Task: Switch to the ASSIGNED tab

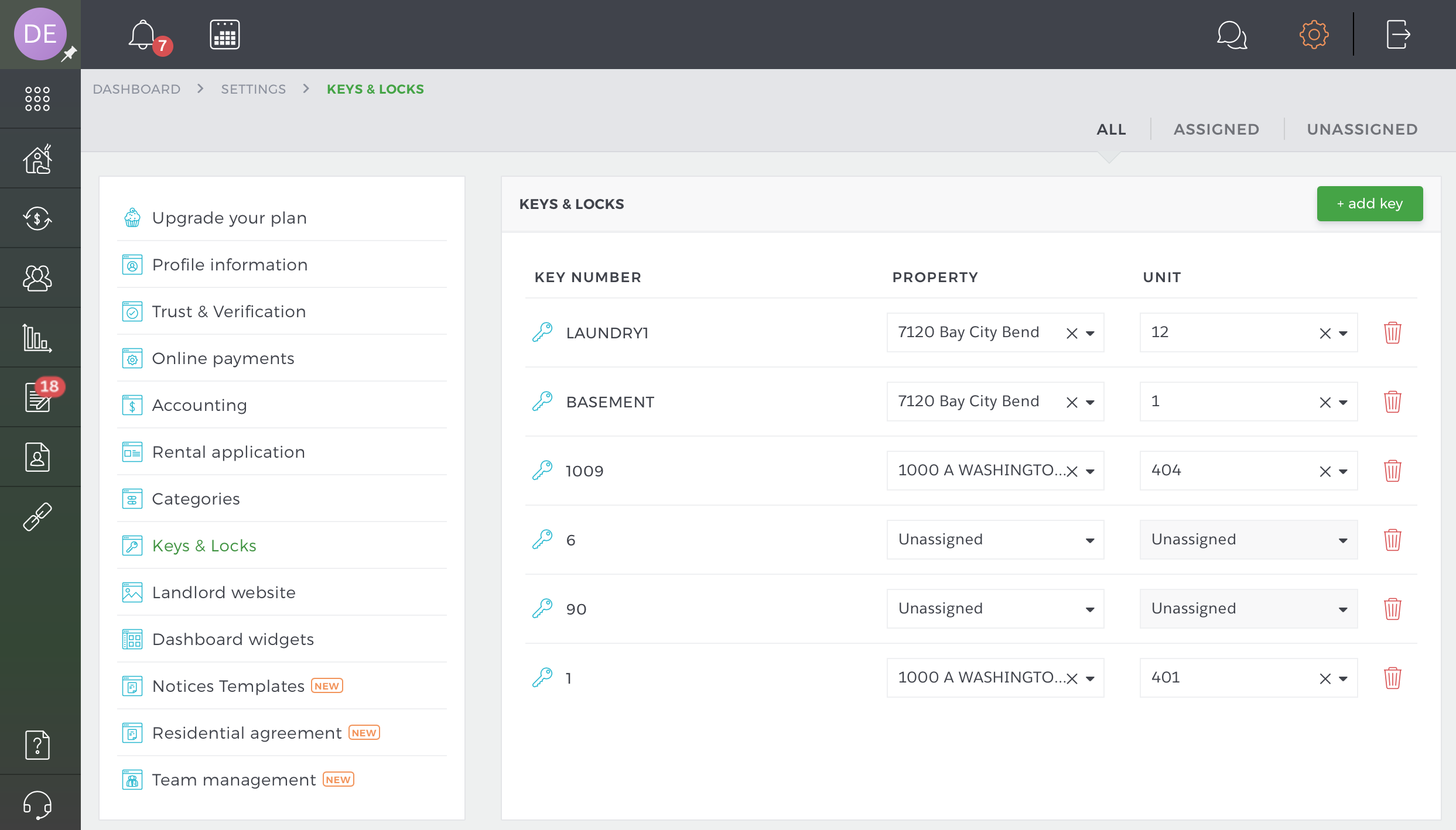Action: coord(1216,129)
